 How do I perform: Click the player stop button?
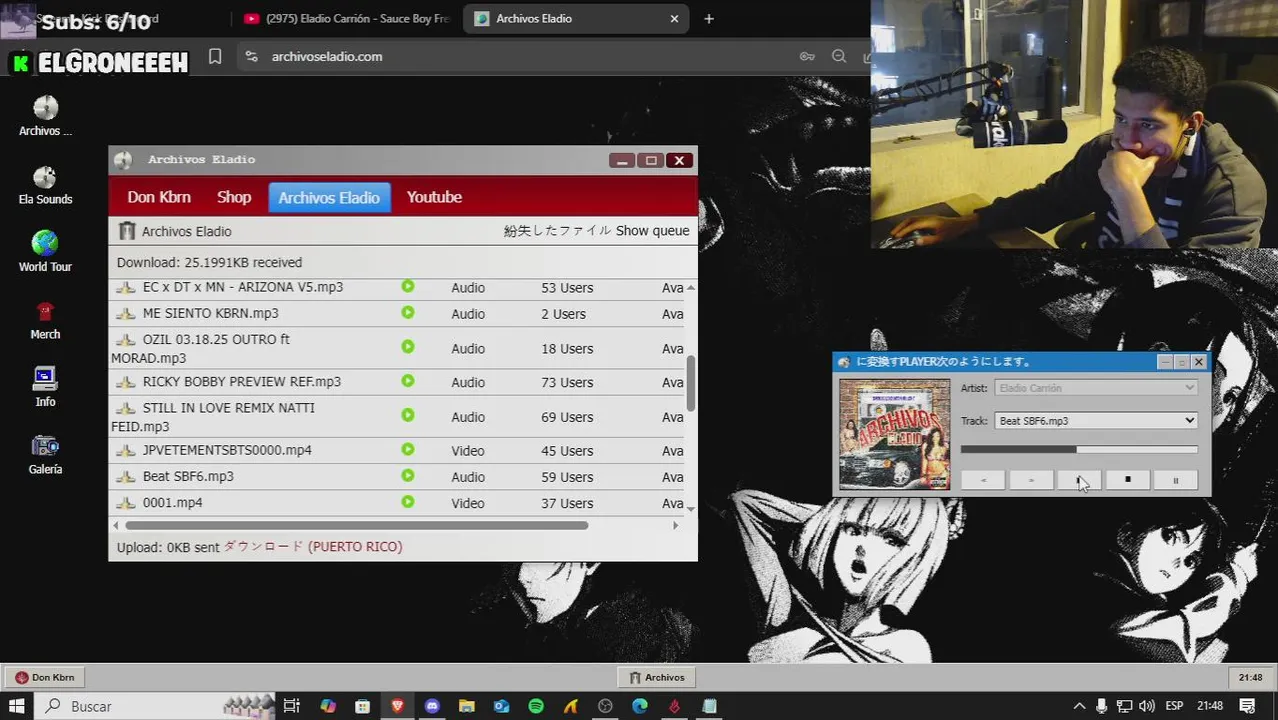(1127, 480)
